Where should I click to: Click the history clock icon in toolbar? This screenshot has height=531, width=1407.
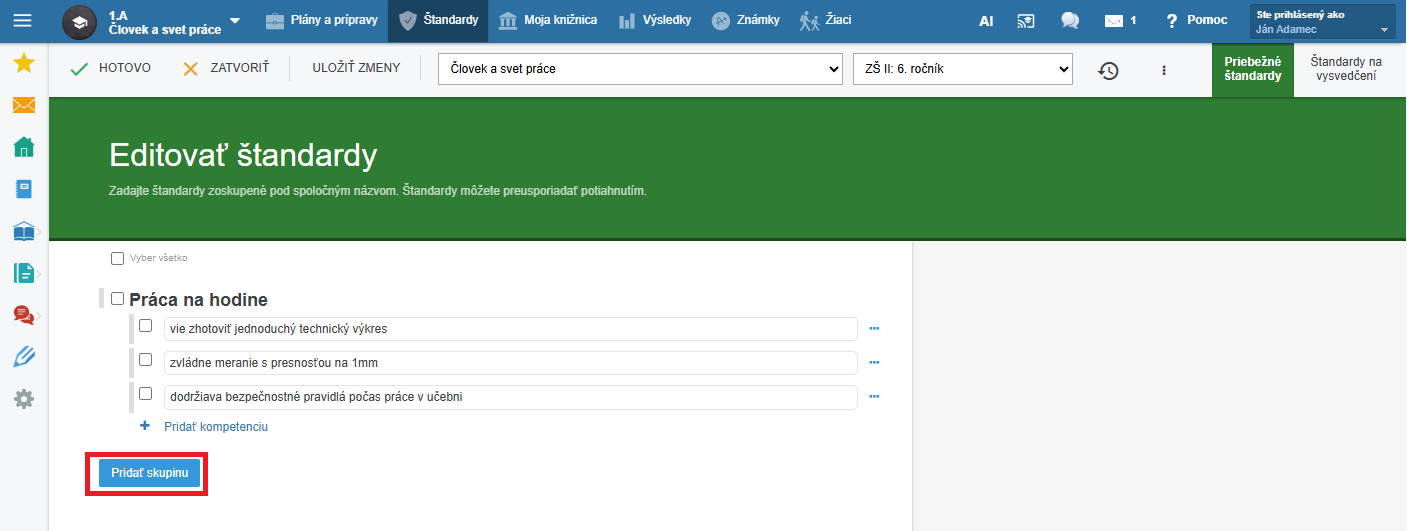(x=1108, y=70)
